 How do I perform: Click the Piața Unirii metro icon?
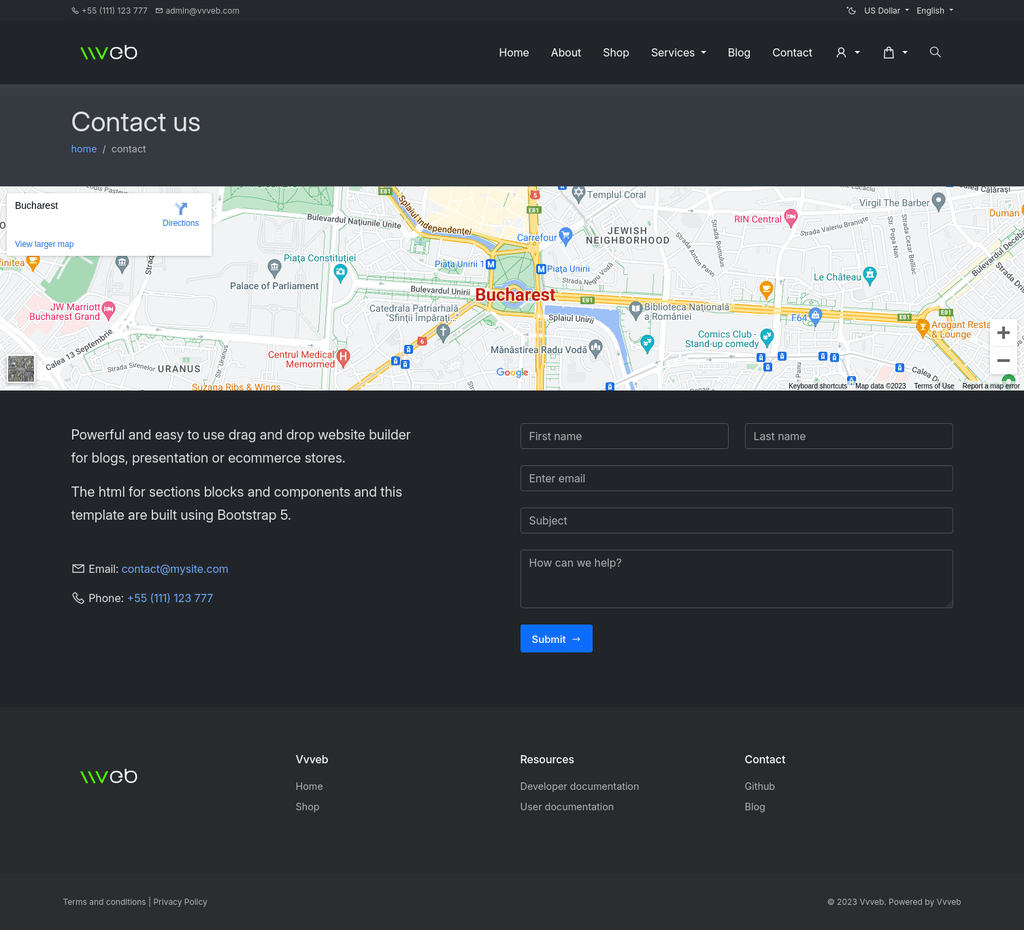pos(541,269)
